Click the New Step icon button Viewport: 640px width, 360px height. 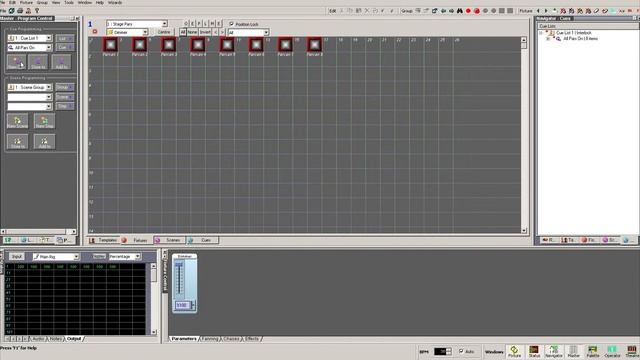(44, 121)
